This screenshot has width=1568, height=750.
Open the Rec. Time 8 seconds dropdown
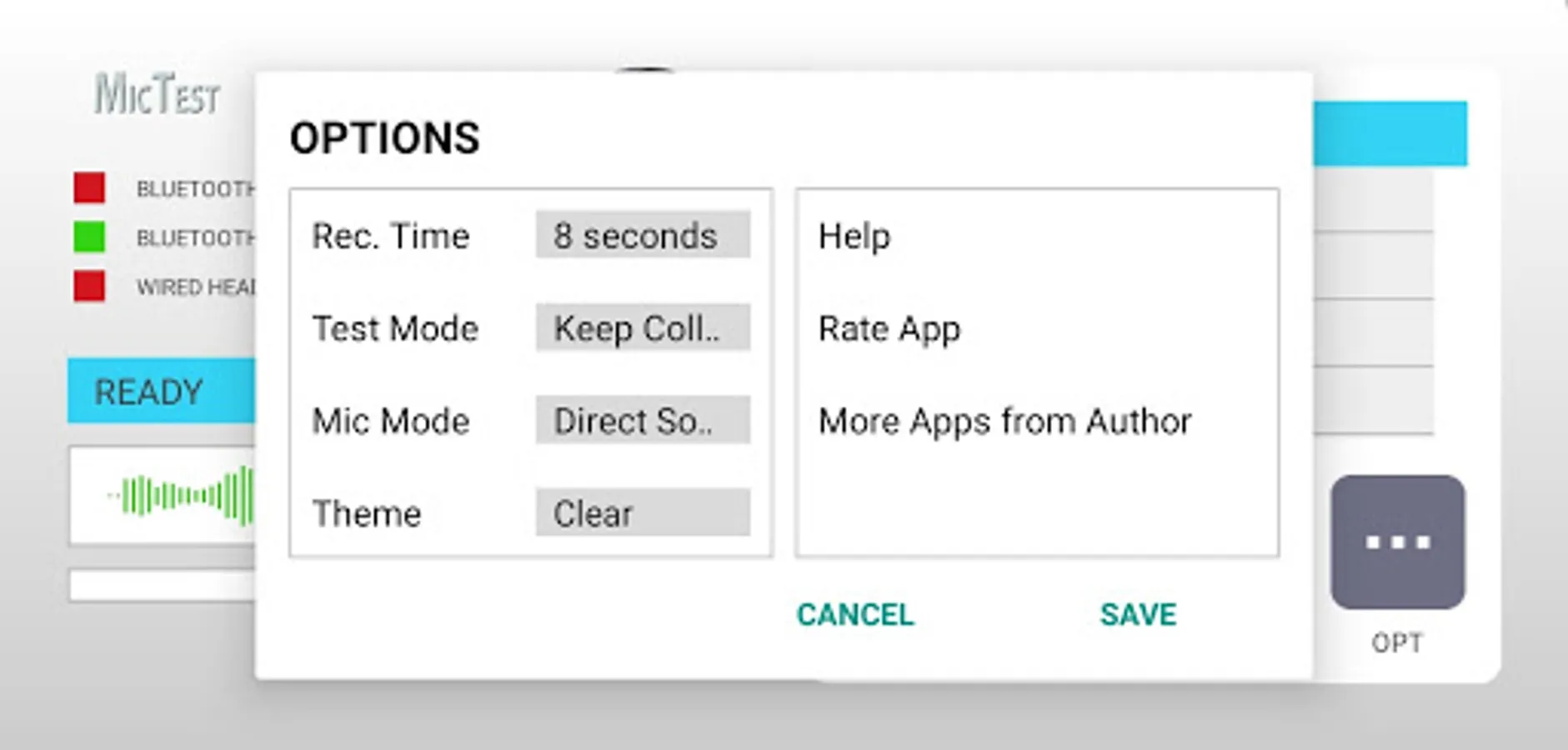(643, 236)
